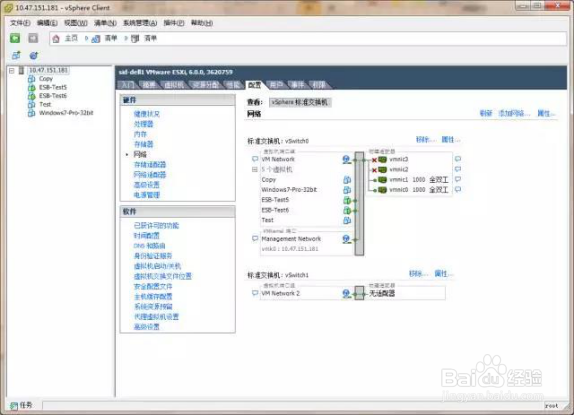Click the VM Network port group globe icon
575x416 pixels.
[x=346, y=159]
